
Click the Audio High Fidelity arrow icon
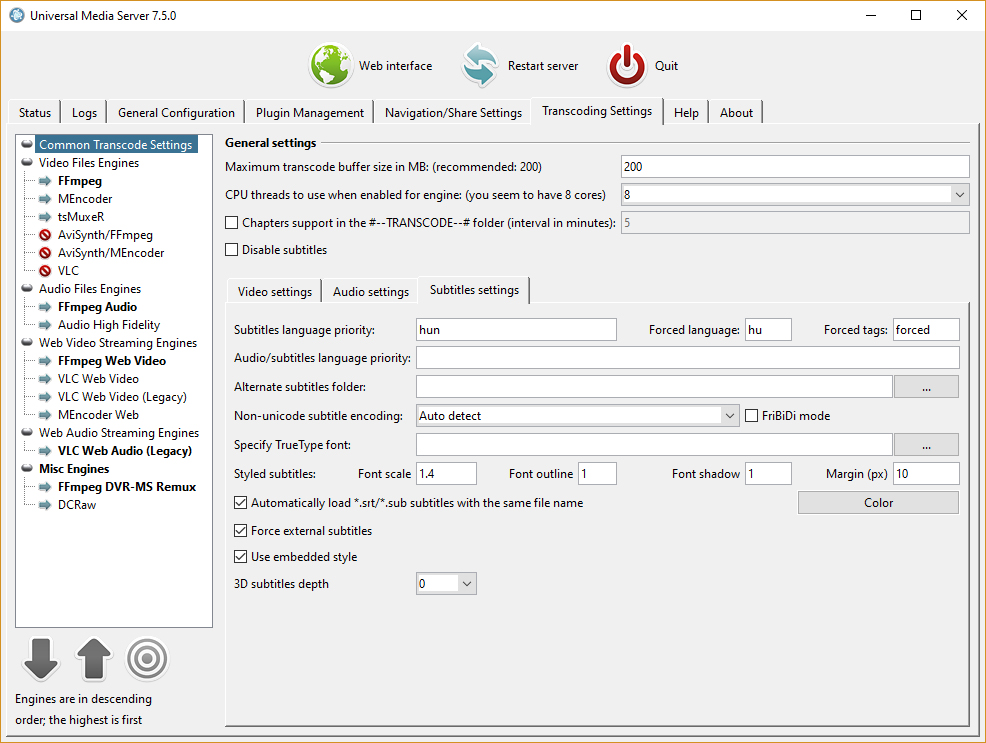[45, 325]
